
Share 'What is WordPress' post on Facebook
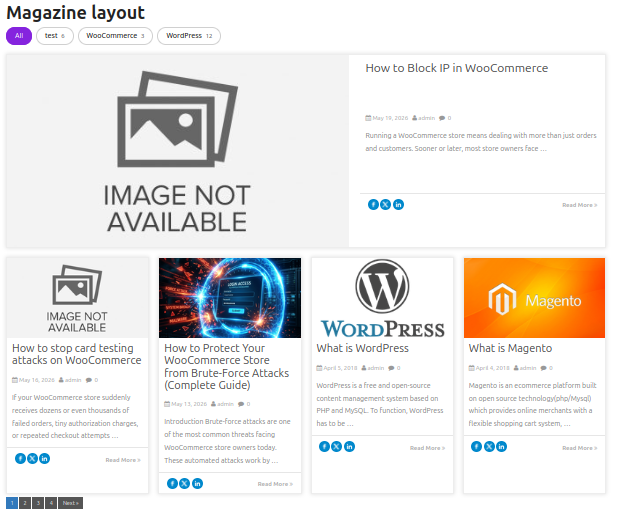(324, 446)
